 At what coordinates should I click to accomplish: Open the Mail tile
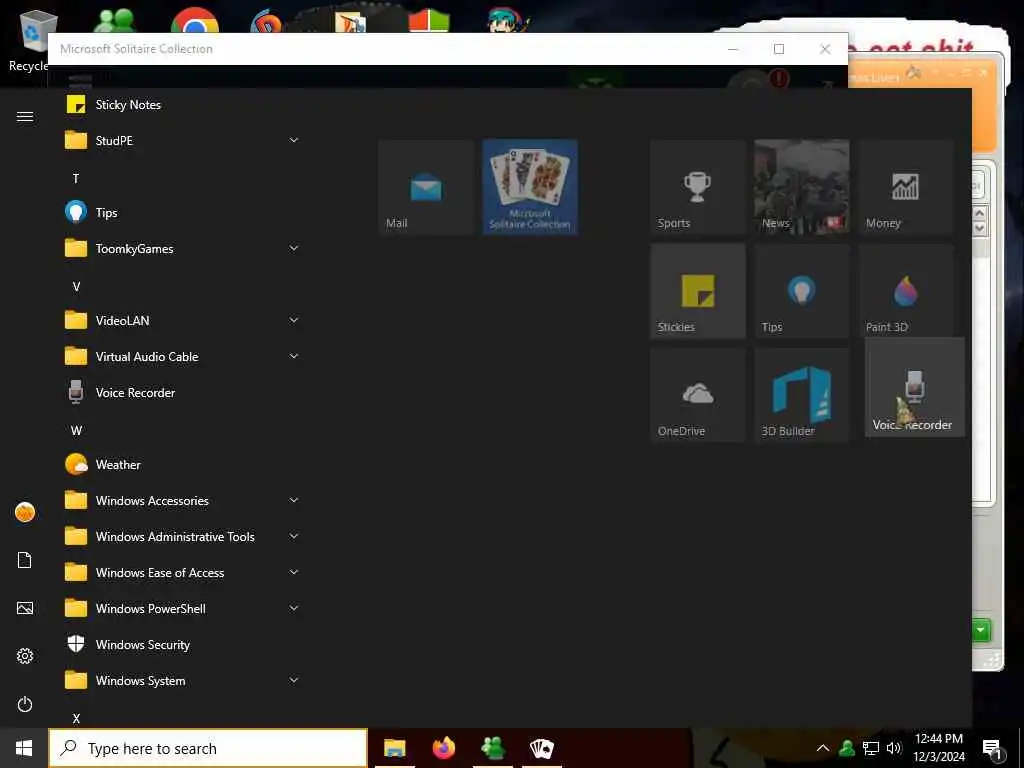426,187
